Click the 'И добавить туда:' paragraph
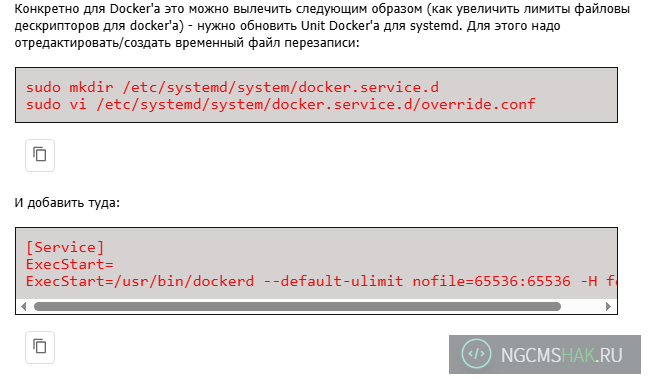 click(x=67, y=203)
